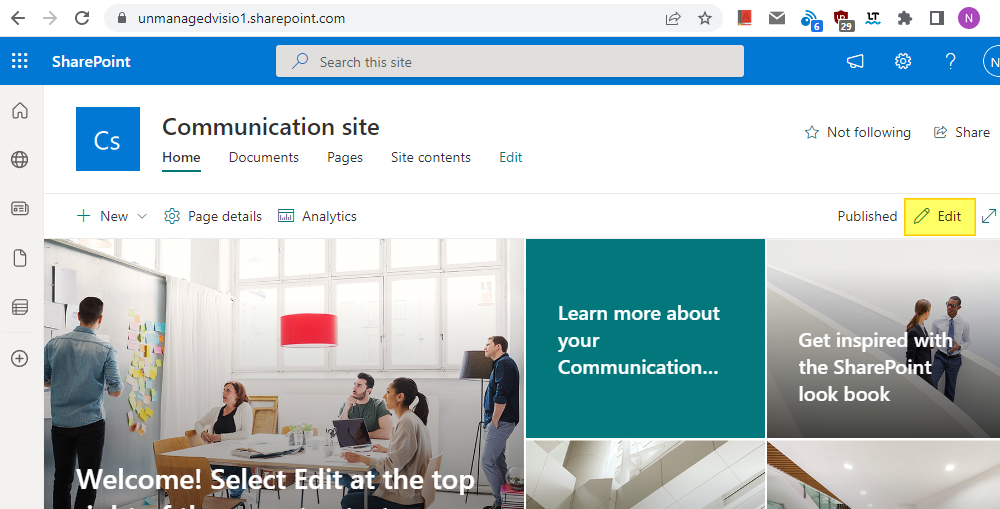
Task: Click the Share button
Action: (x=962, y=132)
